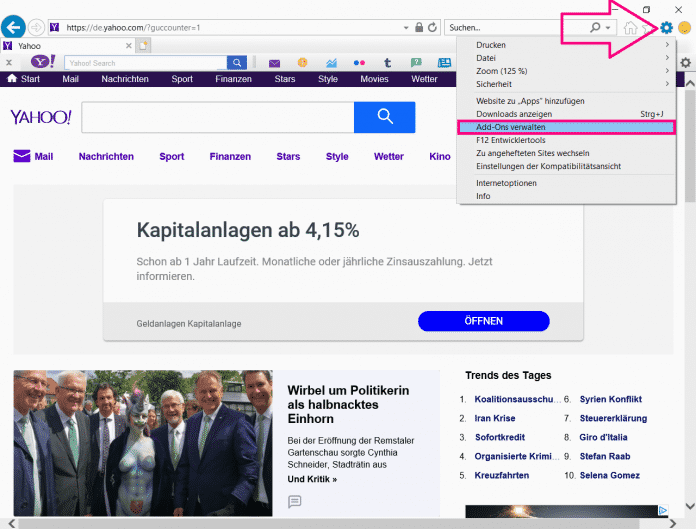Click the Home icon in browser toolbar
The image size is (696, 529).
(631, 27)
